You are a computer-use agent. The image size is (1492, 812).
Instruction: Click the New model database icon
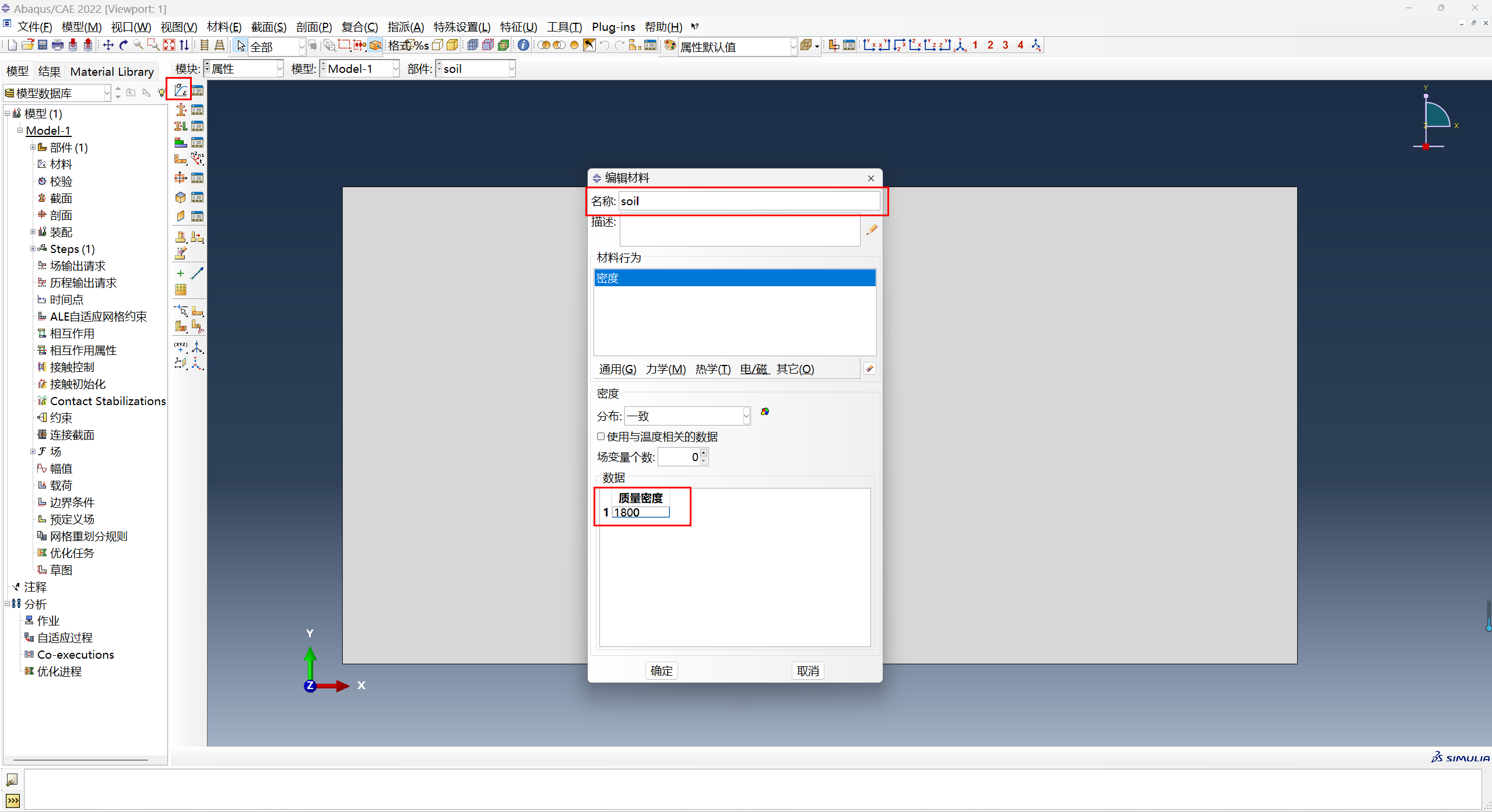(x=12, y=45)
